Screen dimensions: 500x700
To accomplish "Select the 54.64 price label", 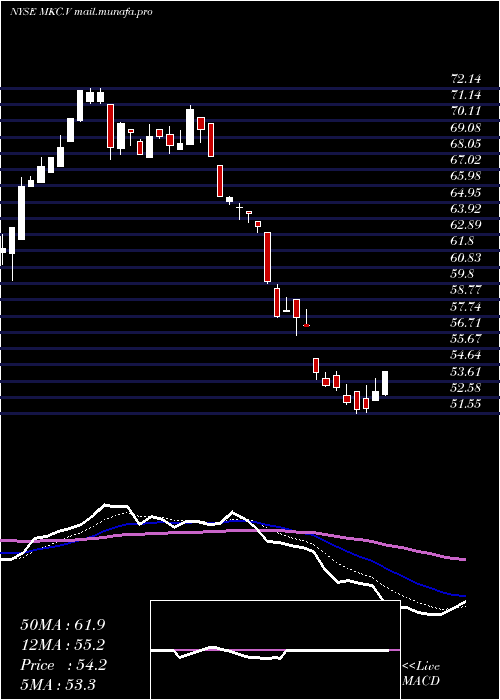I will 466,355.
